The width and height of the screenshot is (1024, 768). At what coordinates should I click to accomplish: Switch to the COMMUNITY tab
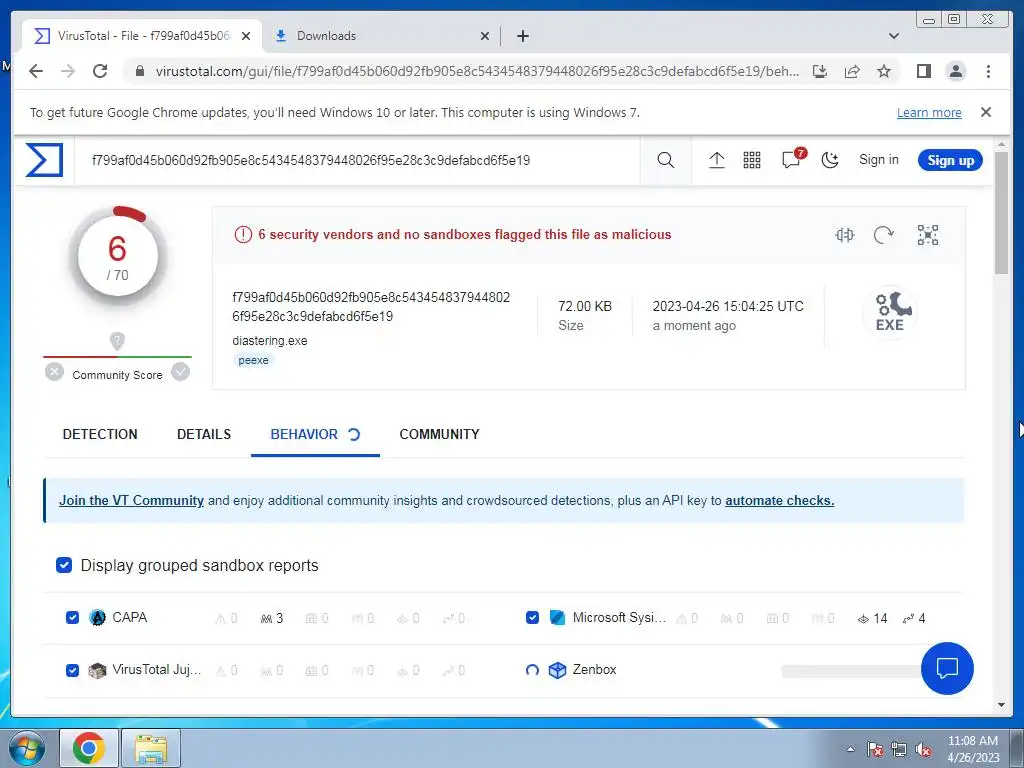[x=440, y=434]
